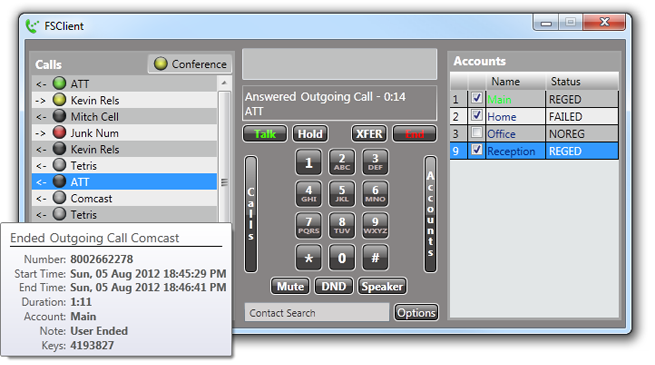Click the green status icon beside the top ATT call

pyautogui.click(x=60, y=84)
